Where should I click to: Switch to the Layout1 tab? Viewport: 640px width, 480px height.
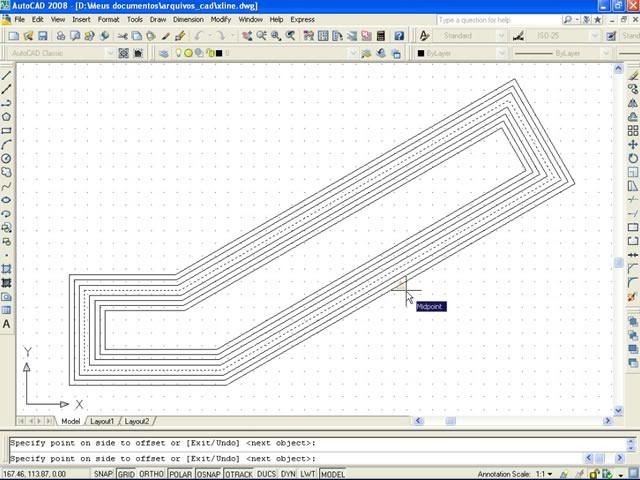tap(102, 421)
